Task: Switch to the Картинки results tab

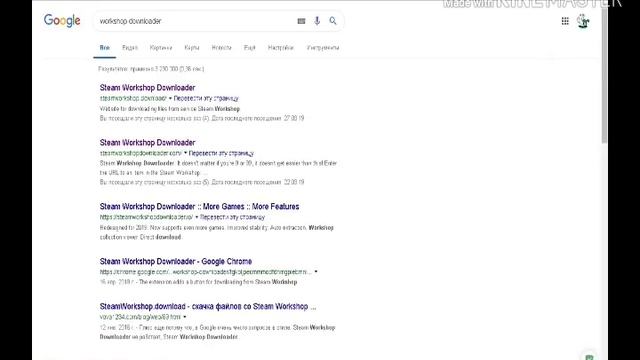Action: [x=161, y=48]
